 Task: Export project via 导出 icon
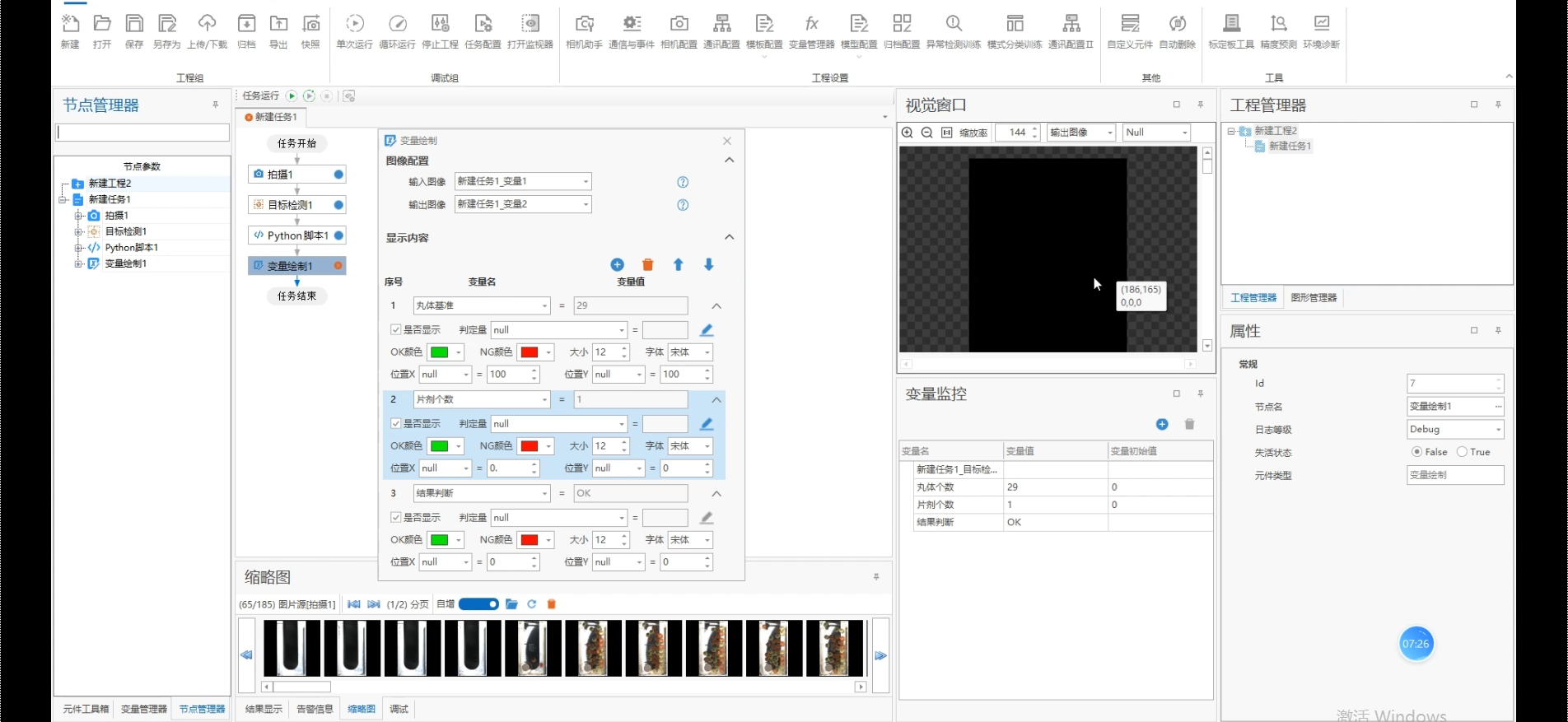[278, 30]
